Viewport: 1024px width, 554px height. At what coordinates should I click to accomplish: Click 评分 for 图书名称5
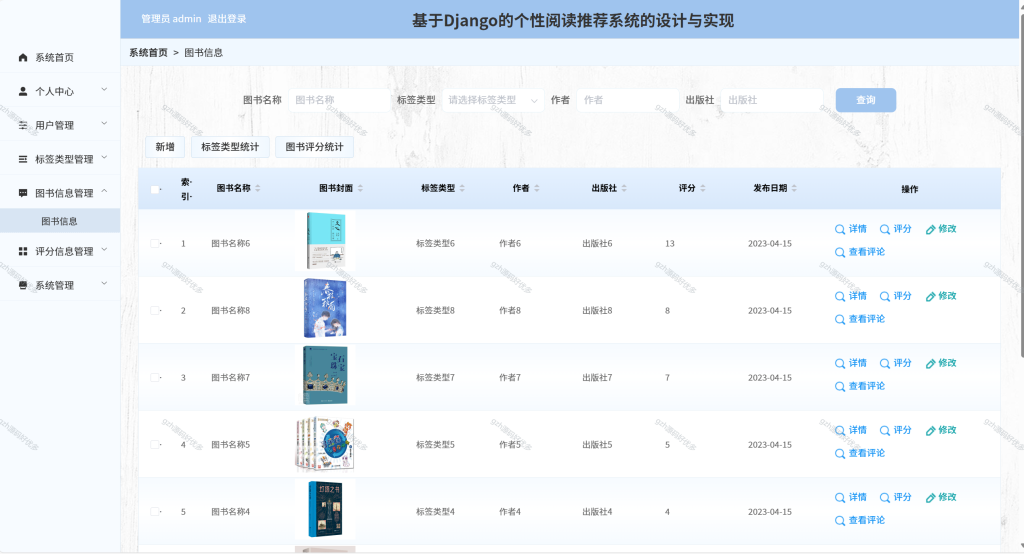click(895, 431)
